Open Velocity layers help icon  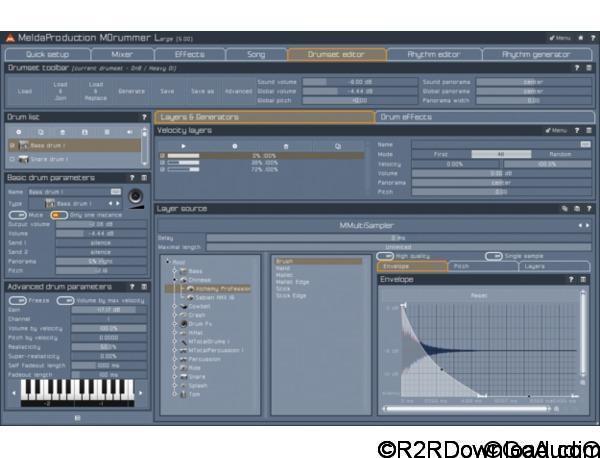click(x=577, y=130)
